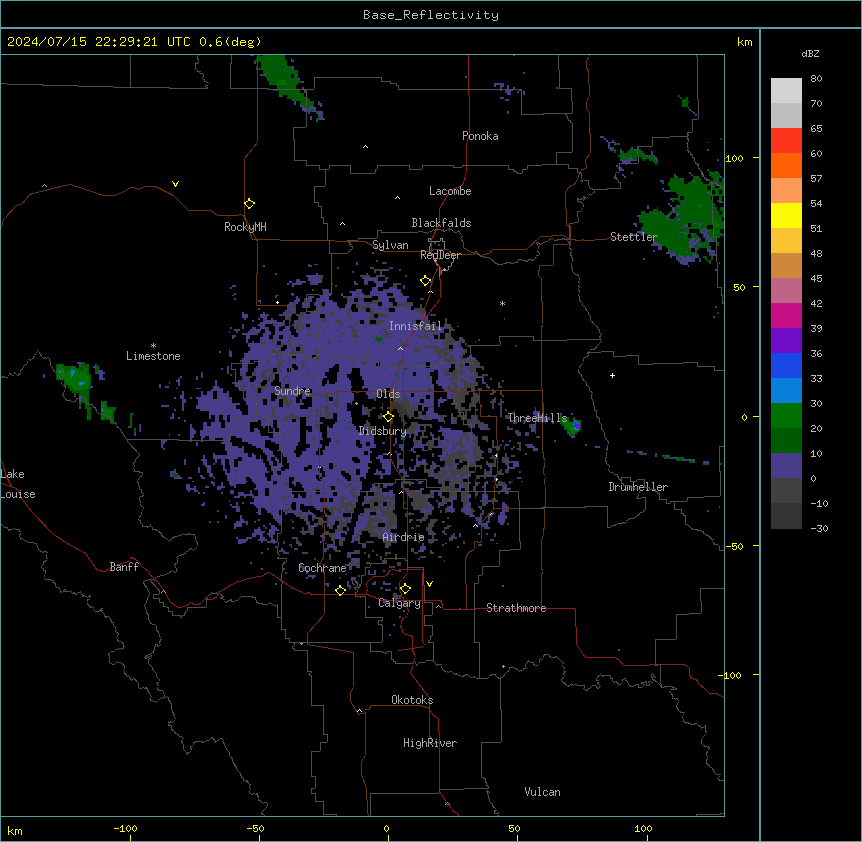Image resolution: width=862 pixels, height=842 pixels.
Task: Click the green radar echo beside ThreeHills
Action: pos(573,425)
